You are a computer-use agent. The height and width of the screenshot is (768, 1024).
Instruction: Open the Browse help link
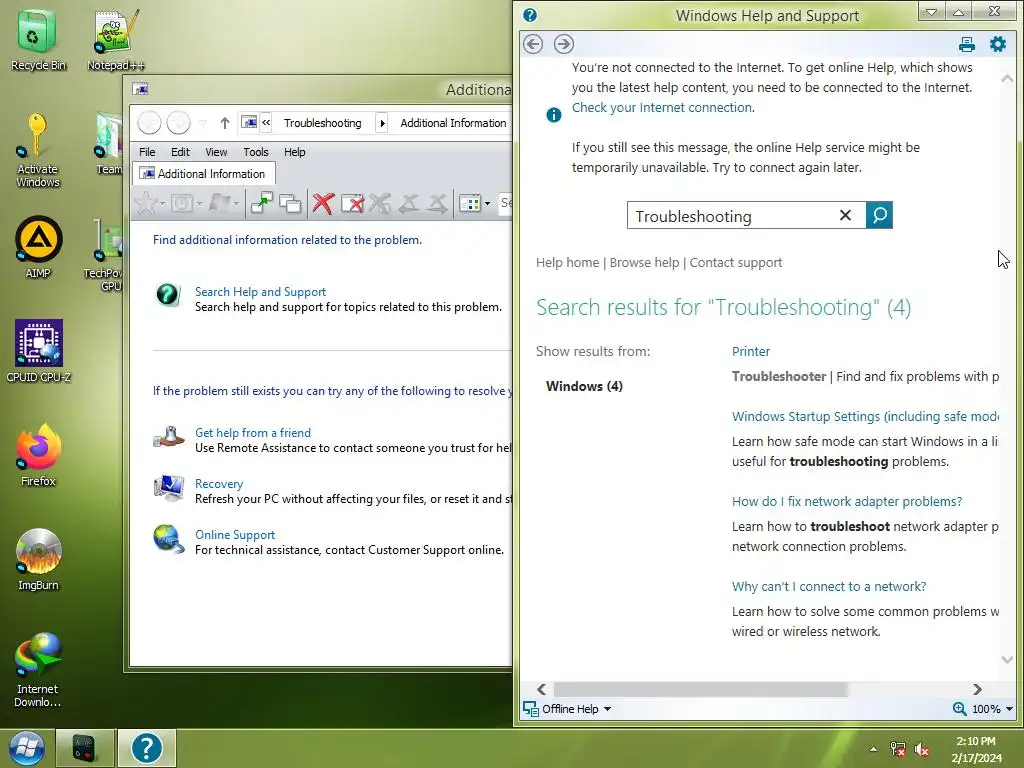[645, 263]
